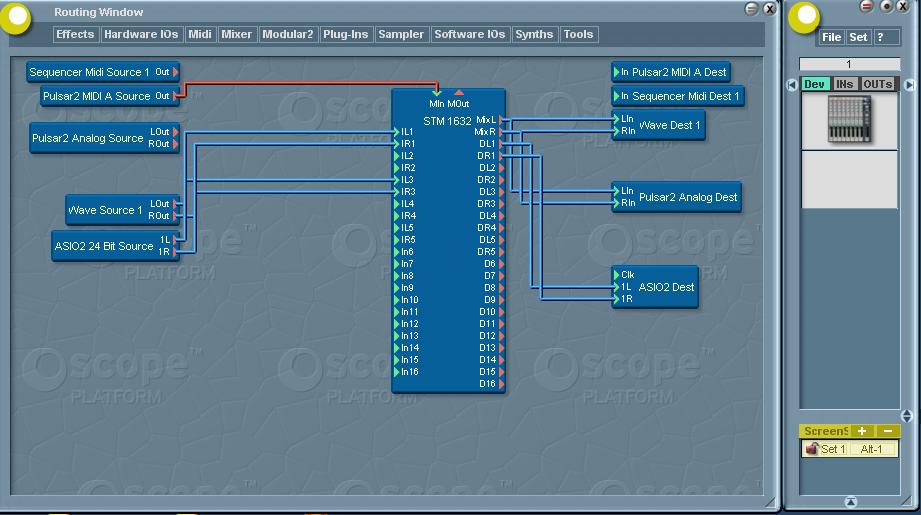Click the Set button in the side panel
Viewport: 921px width, 515px height.
858,37
